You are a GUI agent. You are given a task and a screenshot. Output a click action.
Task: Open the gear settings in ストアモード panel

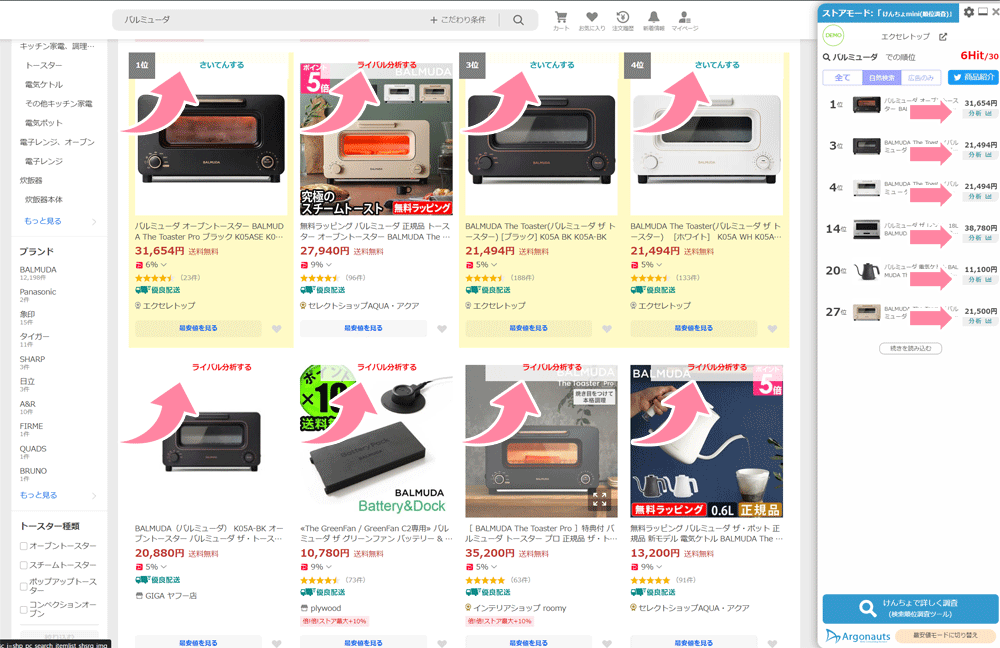[969, 12]
